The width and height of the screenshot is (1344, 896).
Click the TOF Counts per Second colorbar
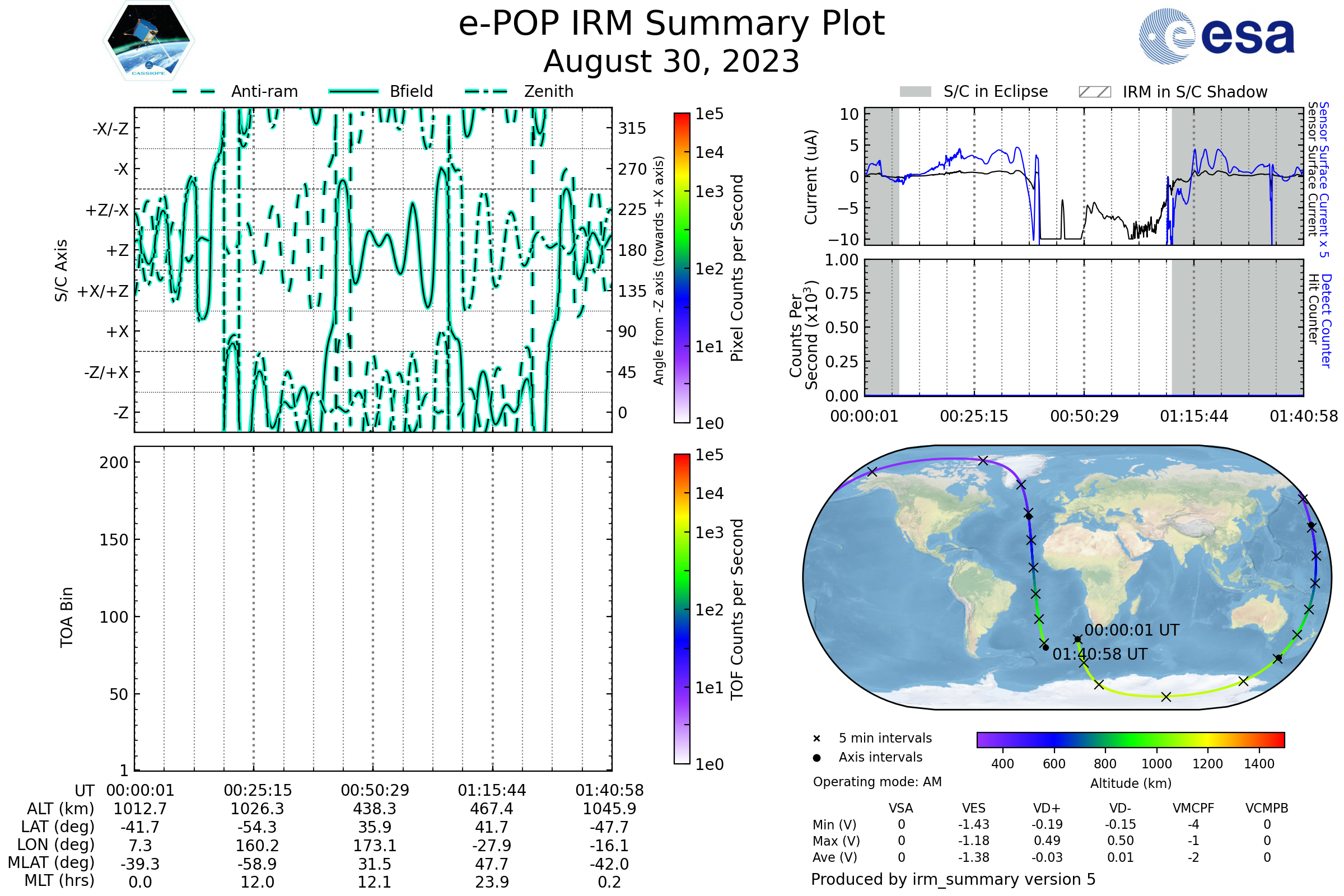(x=682, y=609)
